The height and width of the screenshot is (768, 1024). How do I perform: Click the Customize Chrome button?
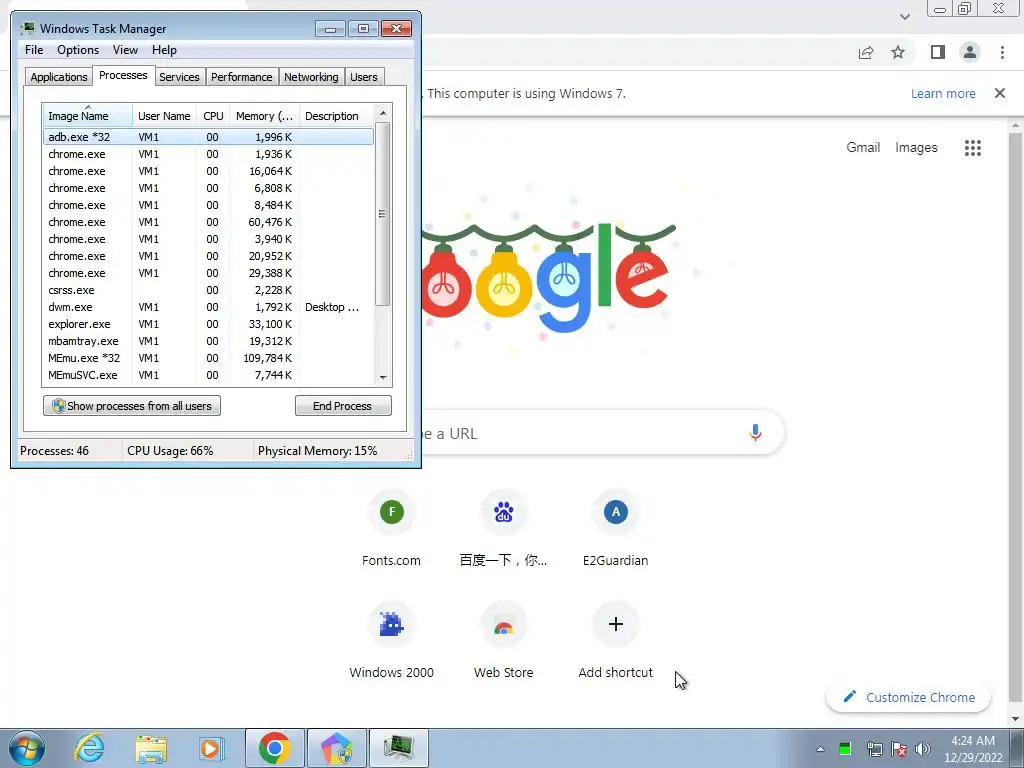[x=908, y=697]
